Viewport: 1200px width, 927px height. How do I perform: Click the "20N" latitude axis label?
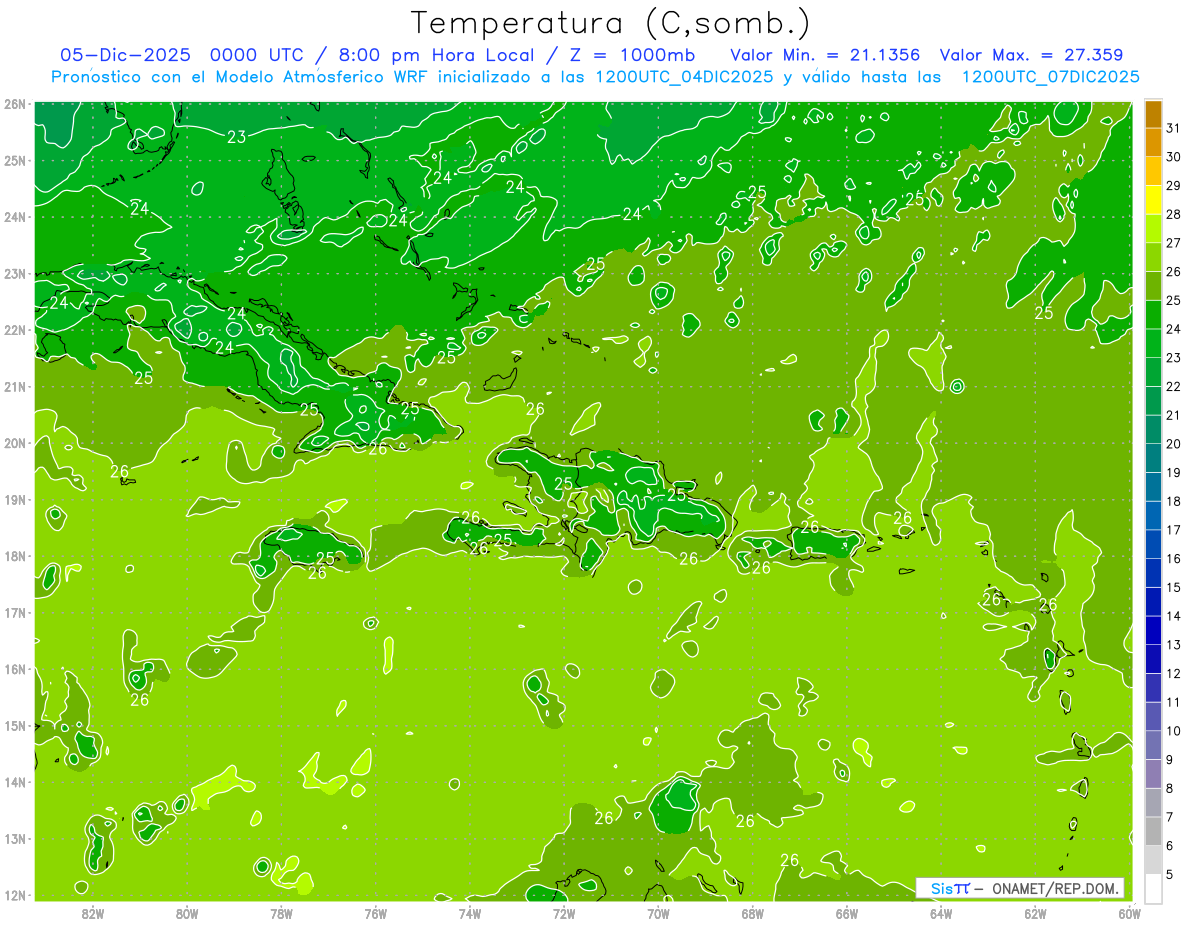click(x=14, y=443)
